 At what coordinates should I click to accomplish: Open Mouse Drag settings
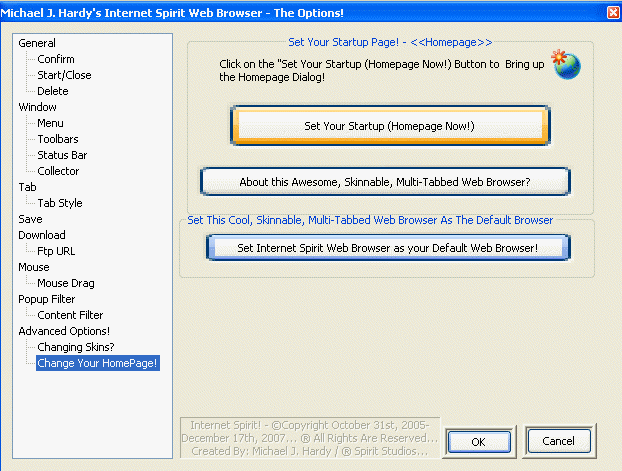[x=66, y=283]
